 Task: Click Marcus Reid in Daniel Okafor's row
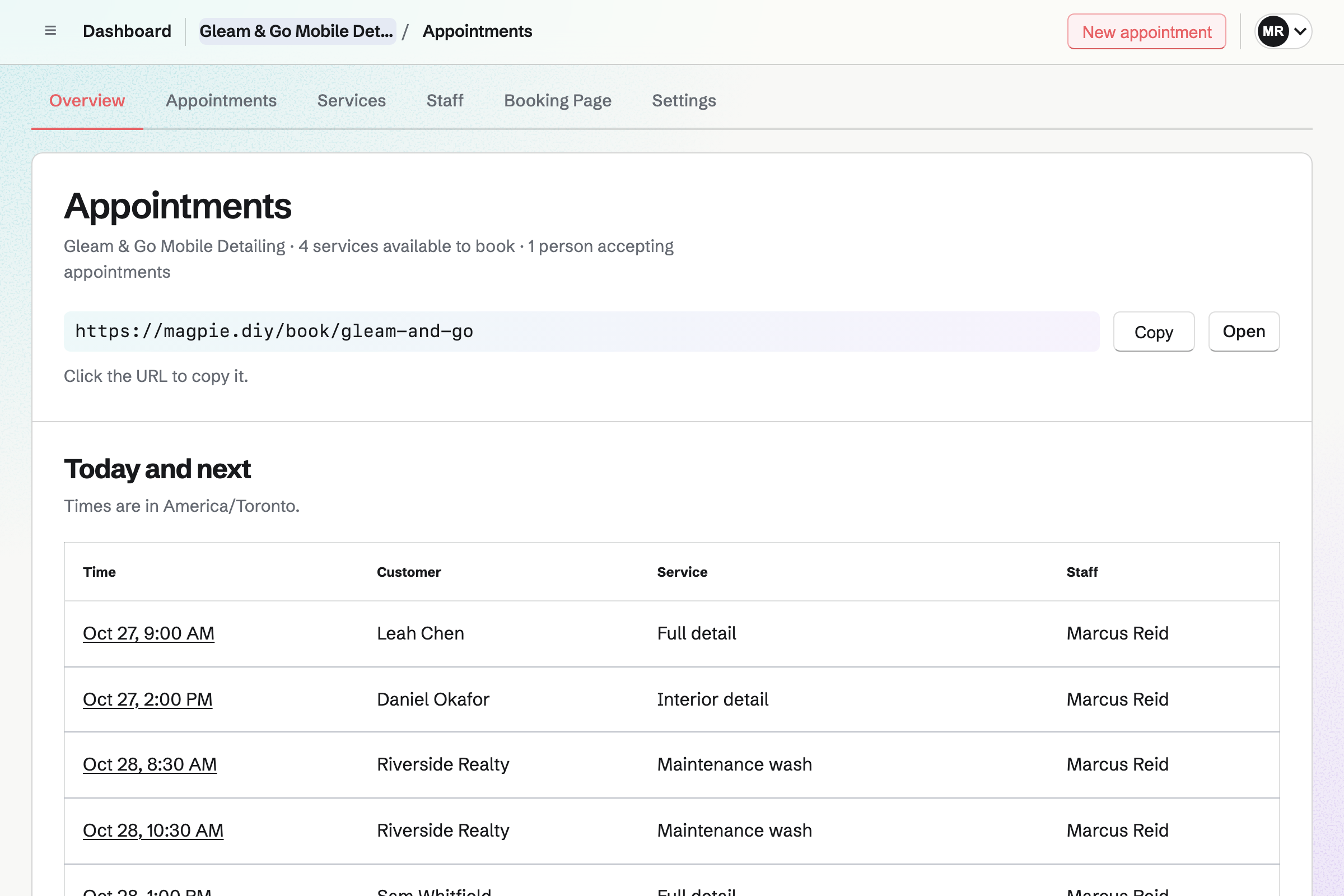coord(1117,699)
